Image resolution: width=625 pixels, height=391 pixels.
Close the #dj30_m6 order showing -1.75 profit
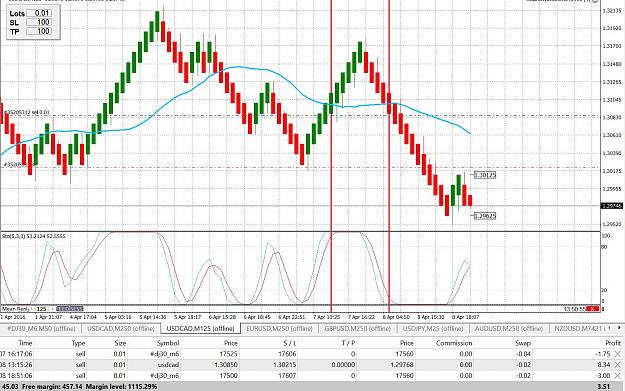coord(618,354)
